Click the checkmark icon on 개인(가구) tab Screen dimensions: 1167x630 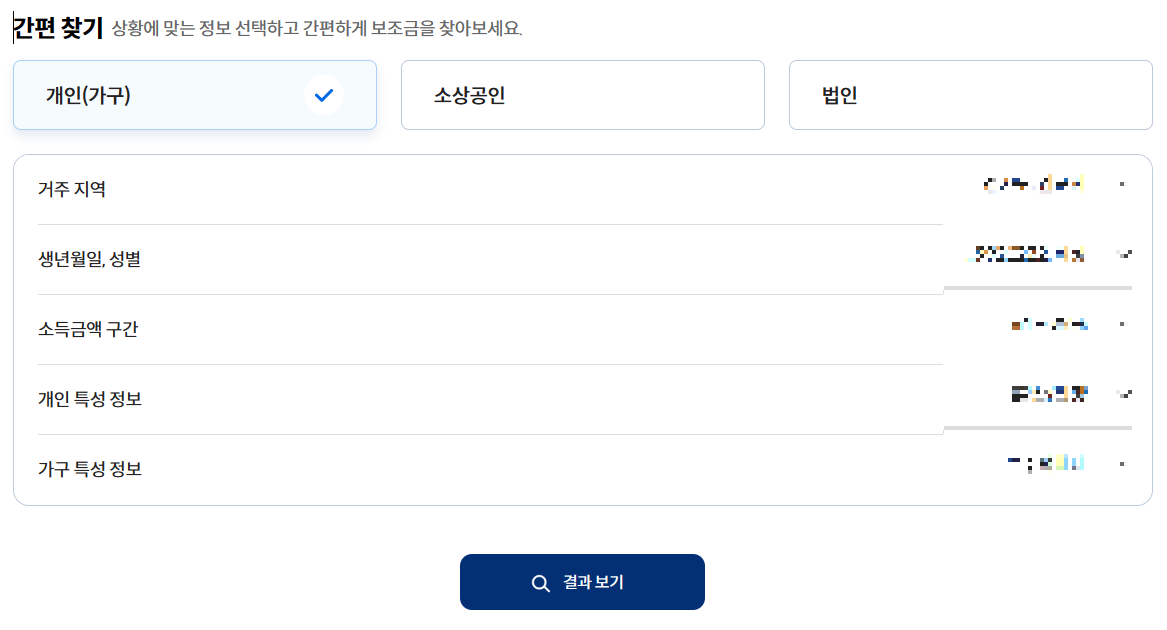(322, 95)
